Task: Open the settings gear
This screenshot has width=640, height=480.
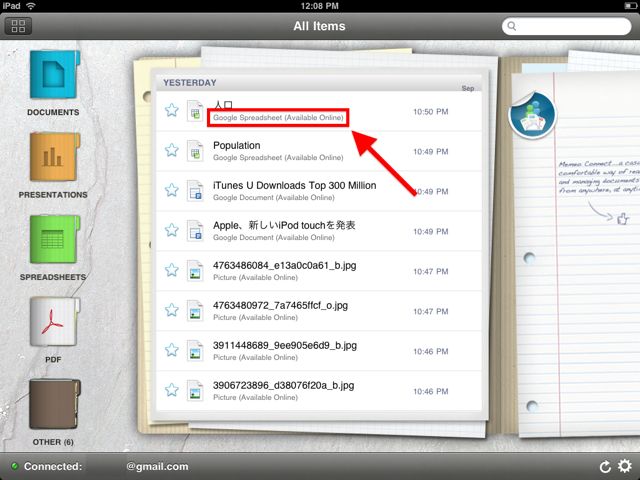Action: [624, 466]
